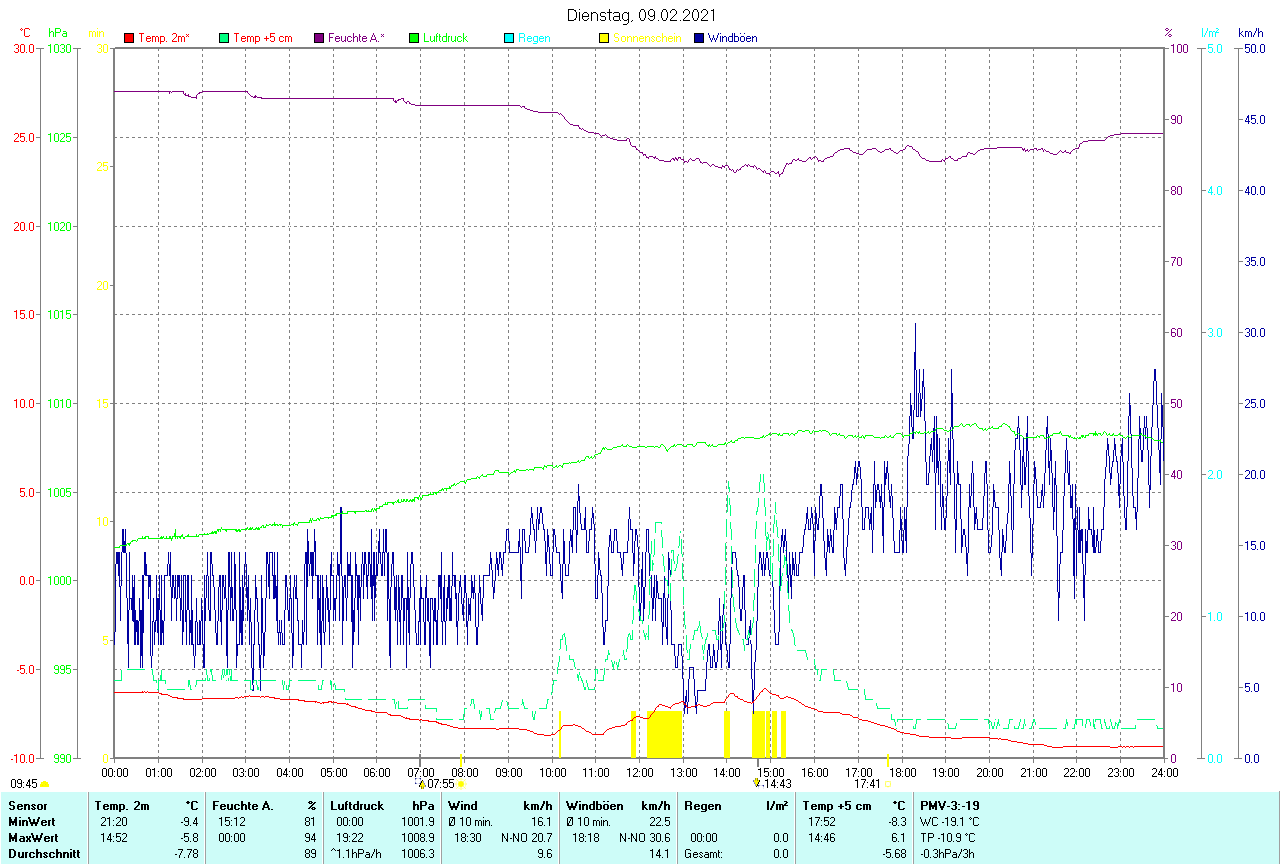The height and width of the screenshot is (864, 1280).
Task: Click the 'Feuchte A.' column header in the table
Action: click(x=241, y=805)
